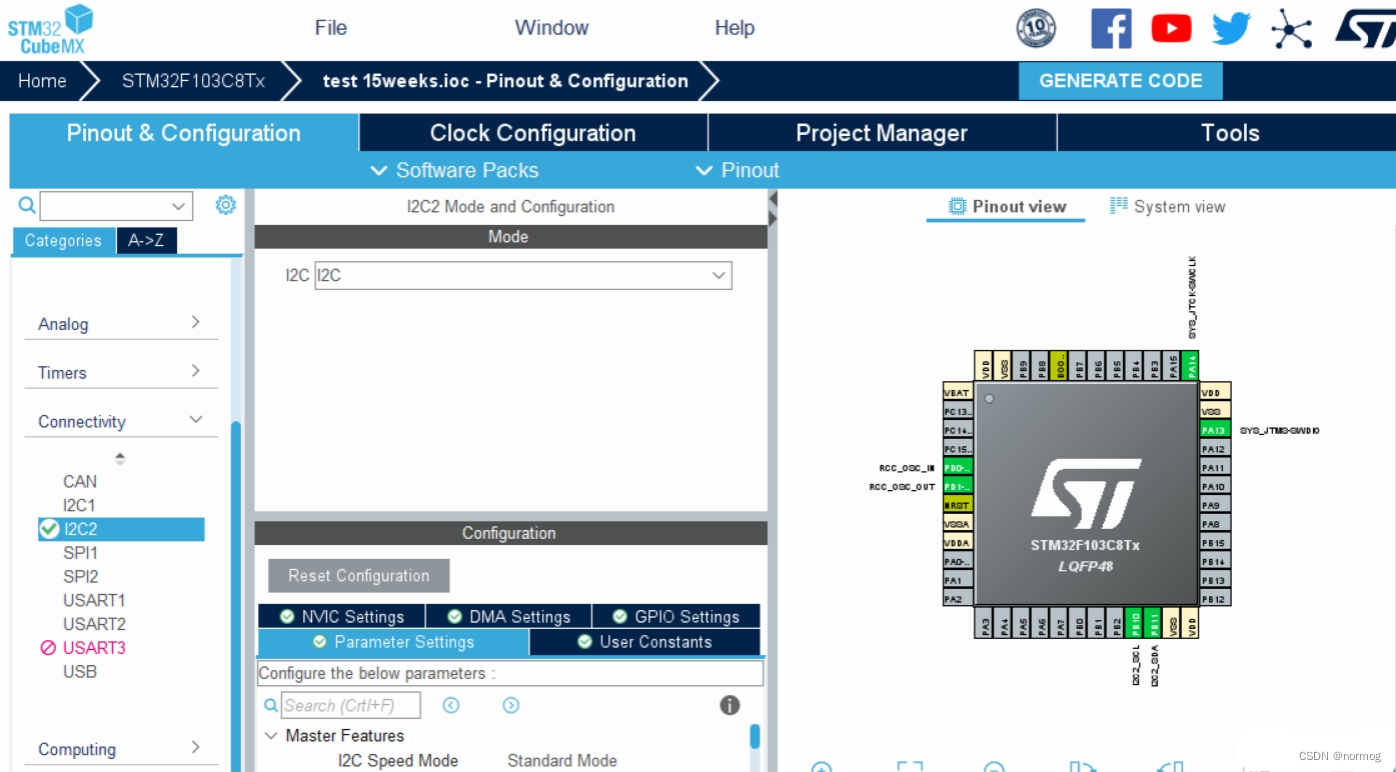Viewport: 1396px width, 772px height.
Task: Expand the Analog category
Action: 121,324
